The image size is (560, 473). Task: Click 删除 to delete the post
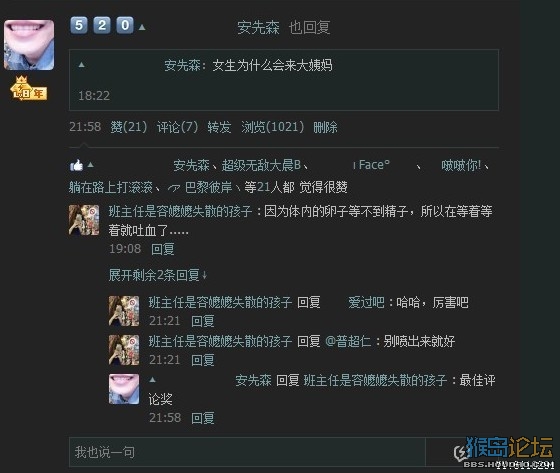pyautogui.click(x=325, y=127)
